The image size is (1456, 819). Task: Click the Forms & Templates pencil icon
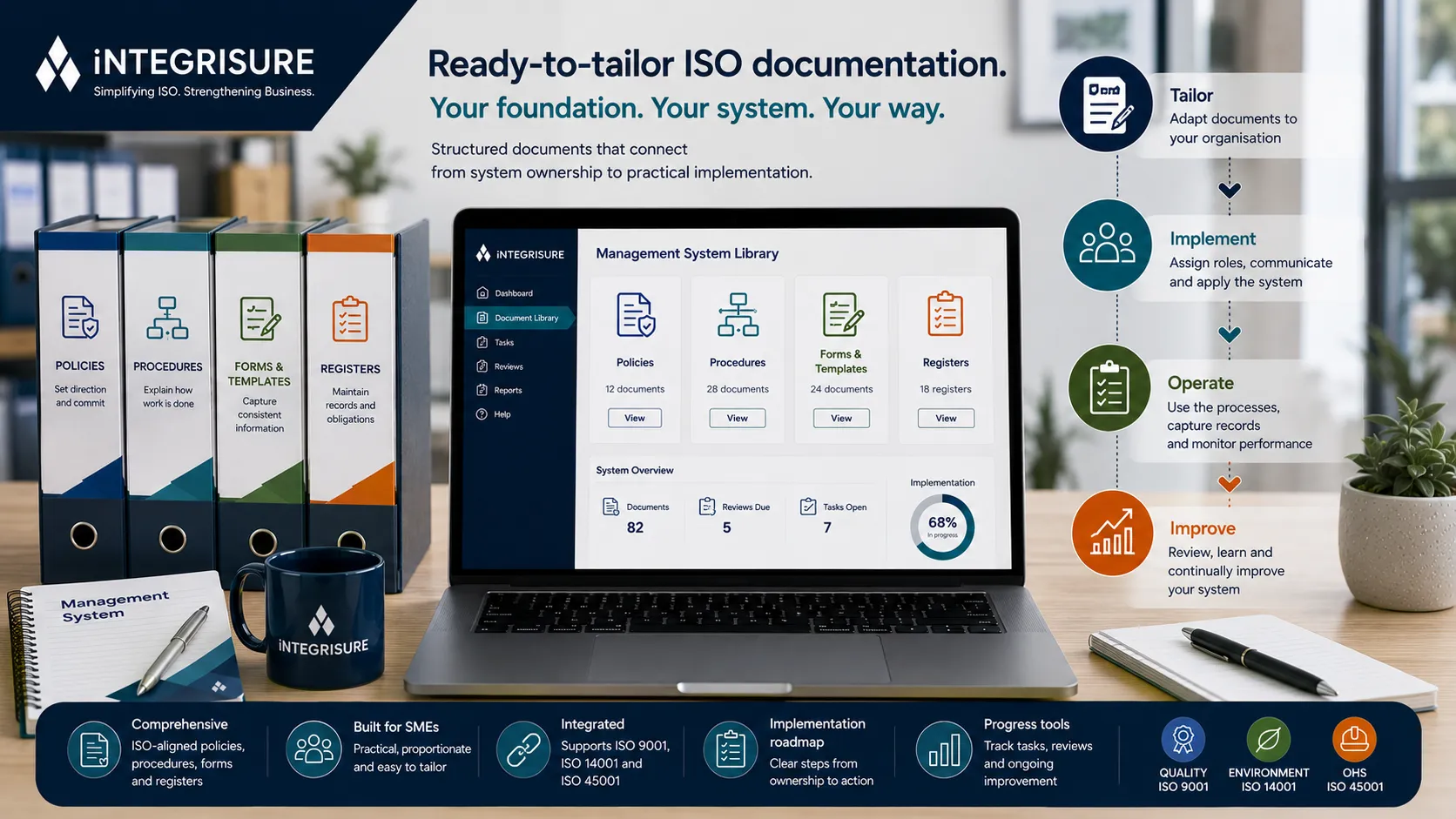pyautogui.click(x=842, y=314)
